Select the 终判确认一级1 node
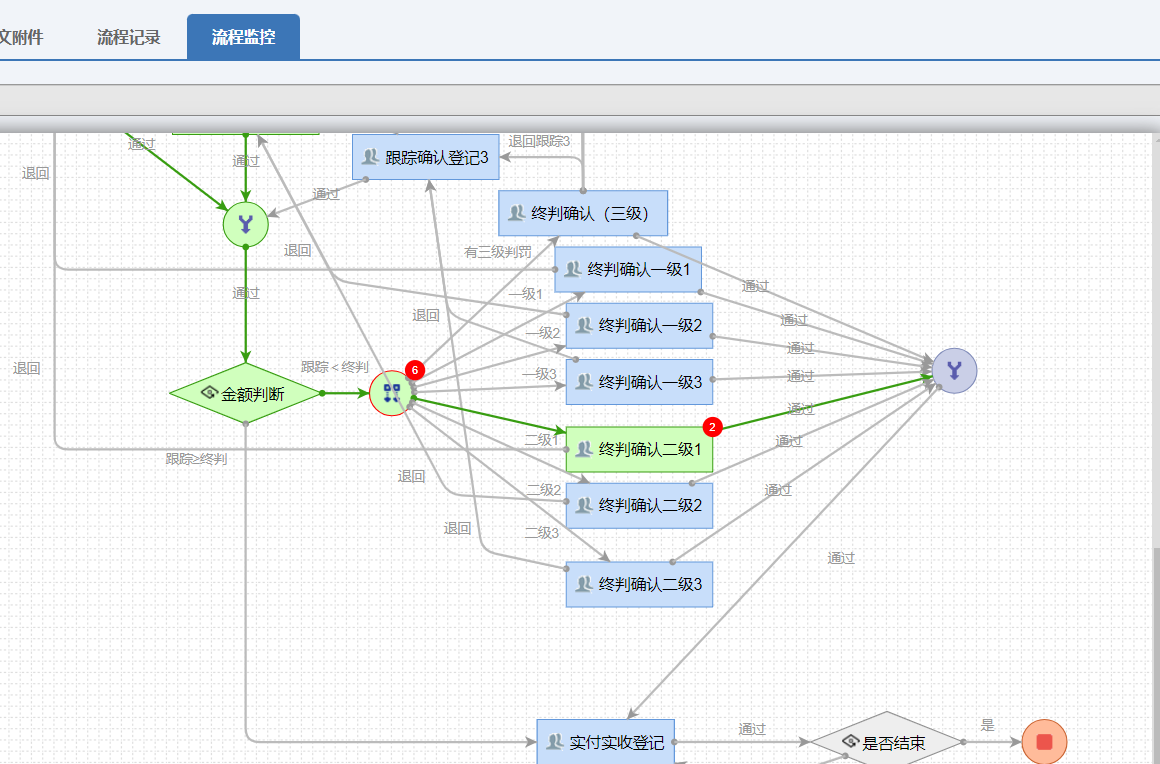 [x=628, y=269]
